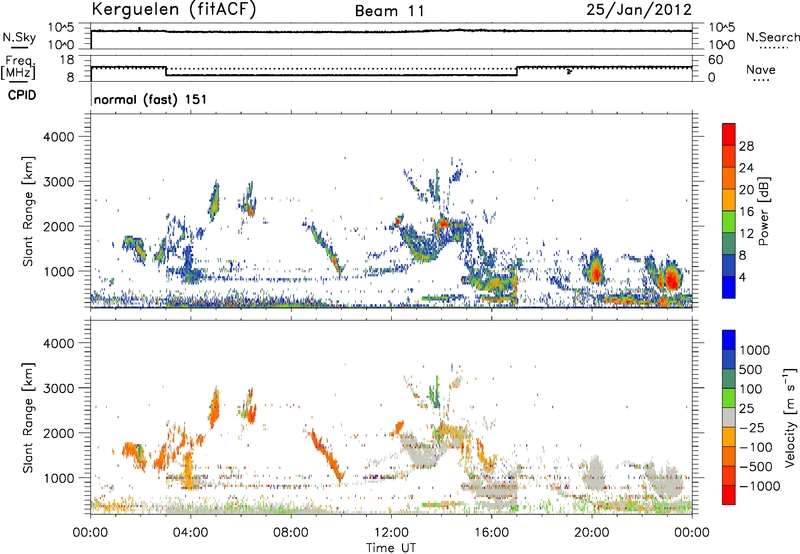This screenshot has height=554, width=800.
Task: Click the 08:00 time tick label
Action: pyautogui.click(x=291, y=533)
